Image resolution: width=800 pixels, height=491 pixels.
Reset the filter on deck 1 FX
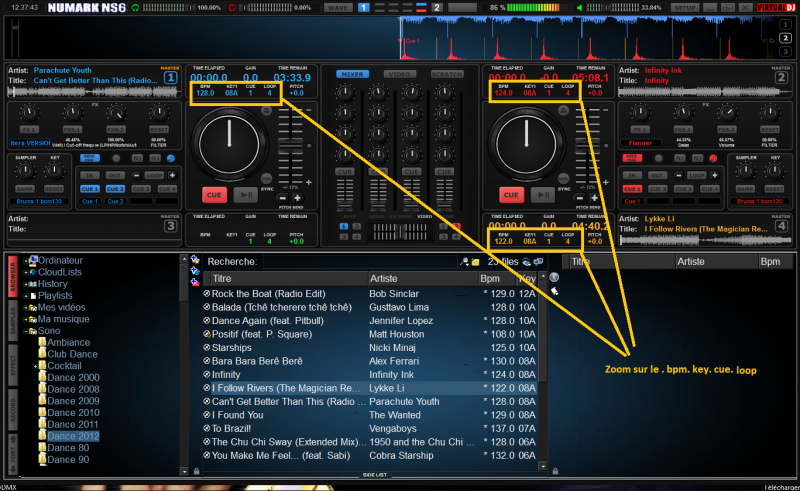[x=159, y=129]
